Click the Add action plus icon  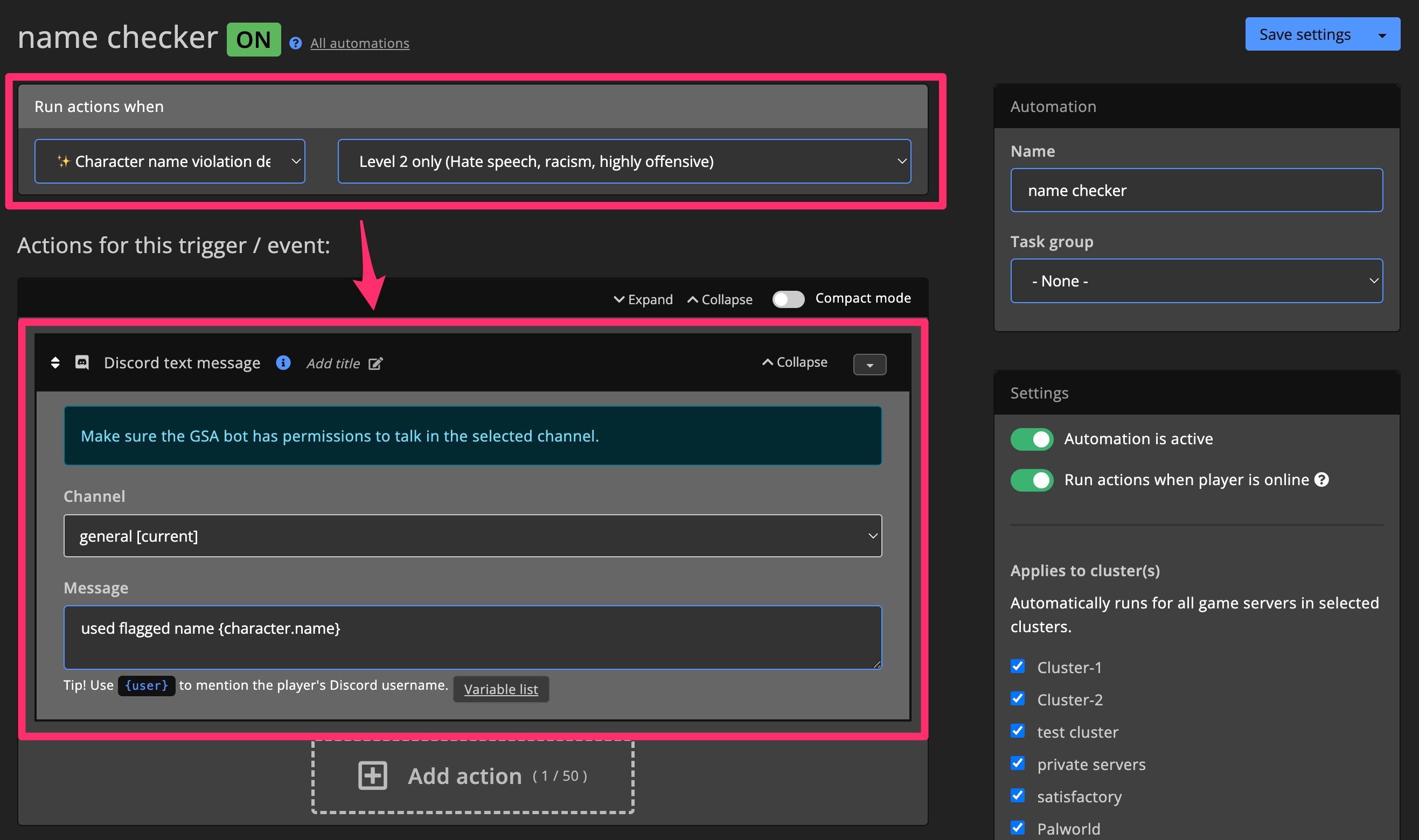(372, 775)
